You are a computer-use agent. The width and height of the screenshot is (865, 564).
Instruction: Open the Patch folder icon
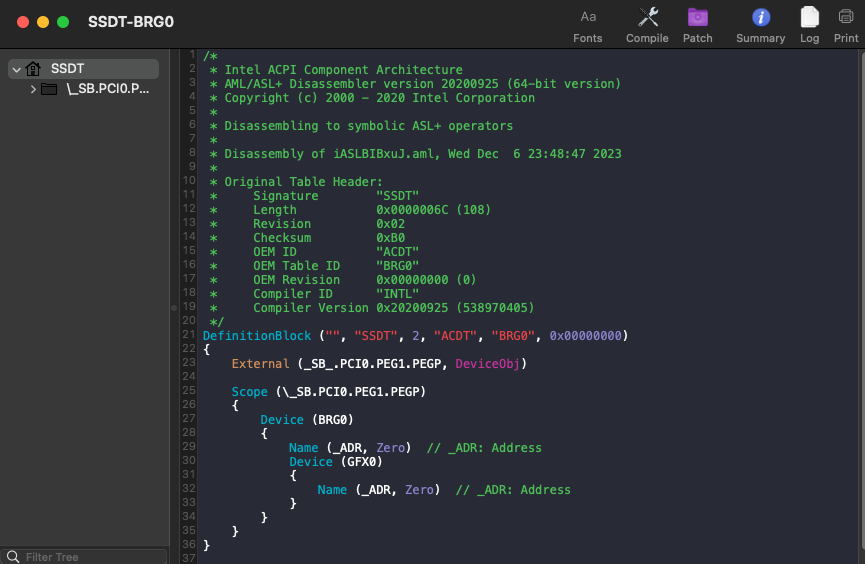click(x=698, y=17)
